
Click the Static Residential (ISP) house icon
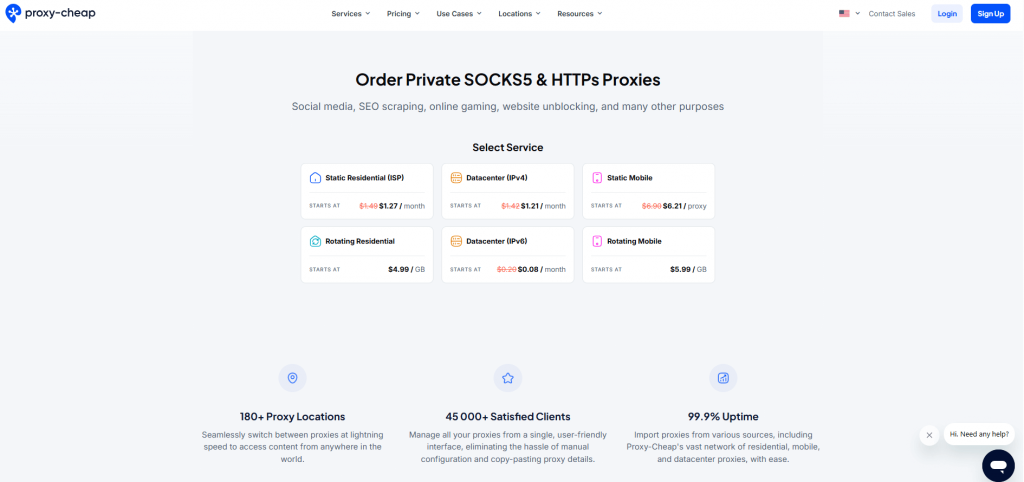(x=315, y=178)
